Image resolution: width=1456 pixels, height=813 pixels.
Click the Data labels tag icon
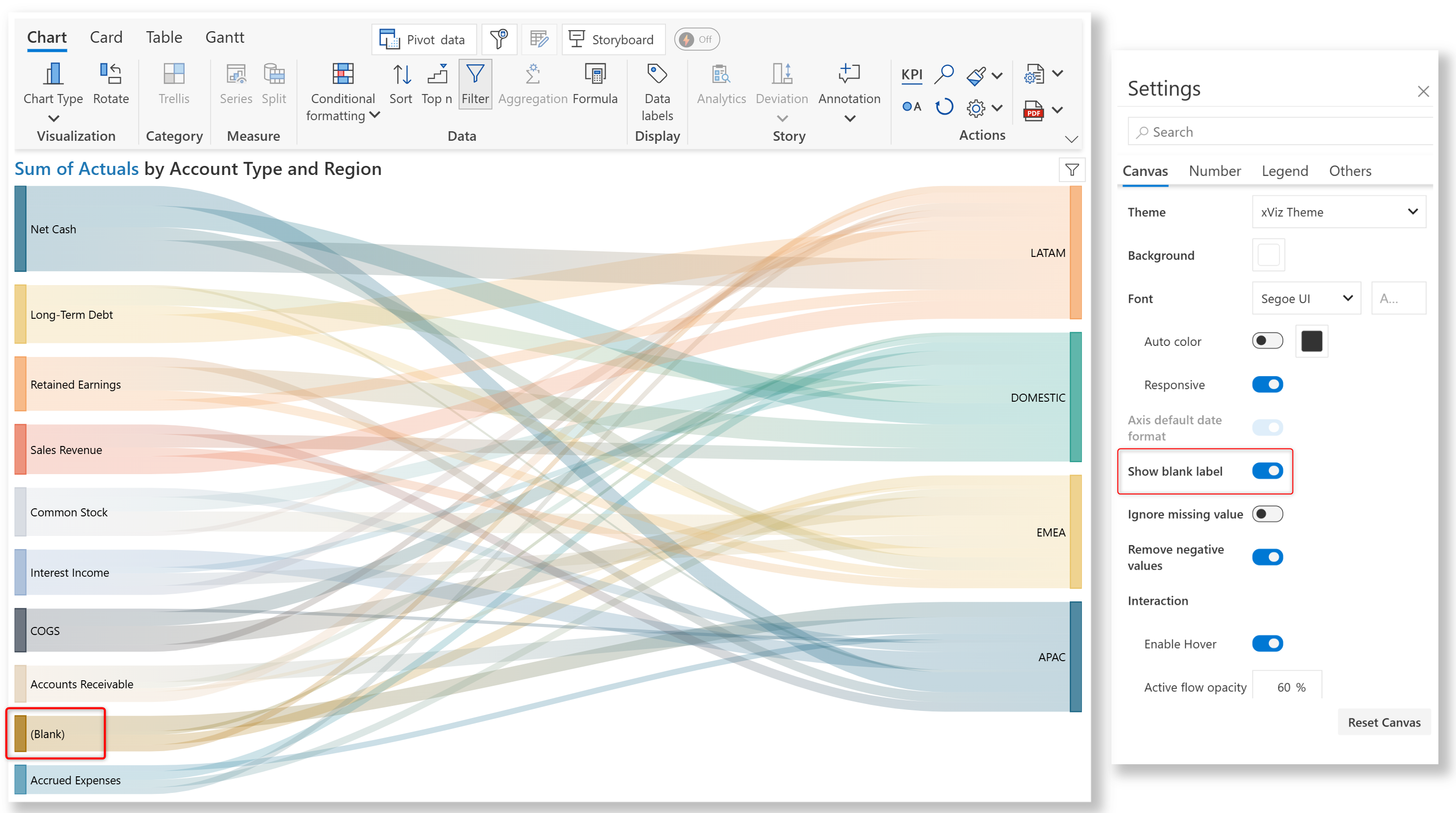coord(657,74)
